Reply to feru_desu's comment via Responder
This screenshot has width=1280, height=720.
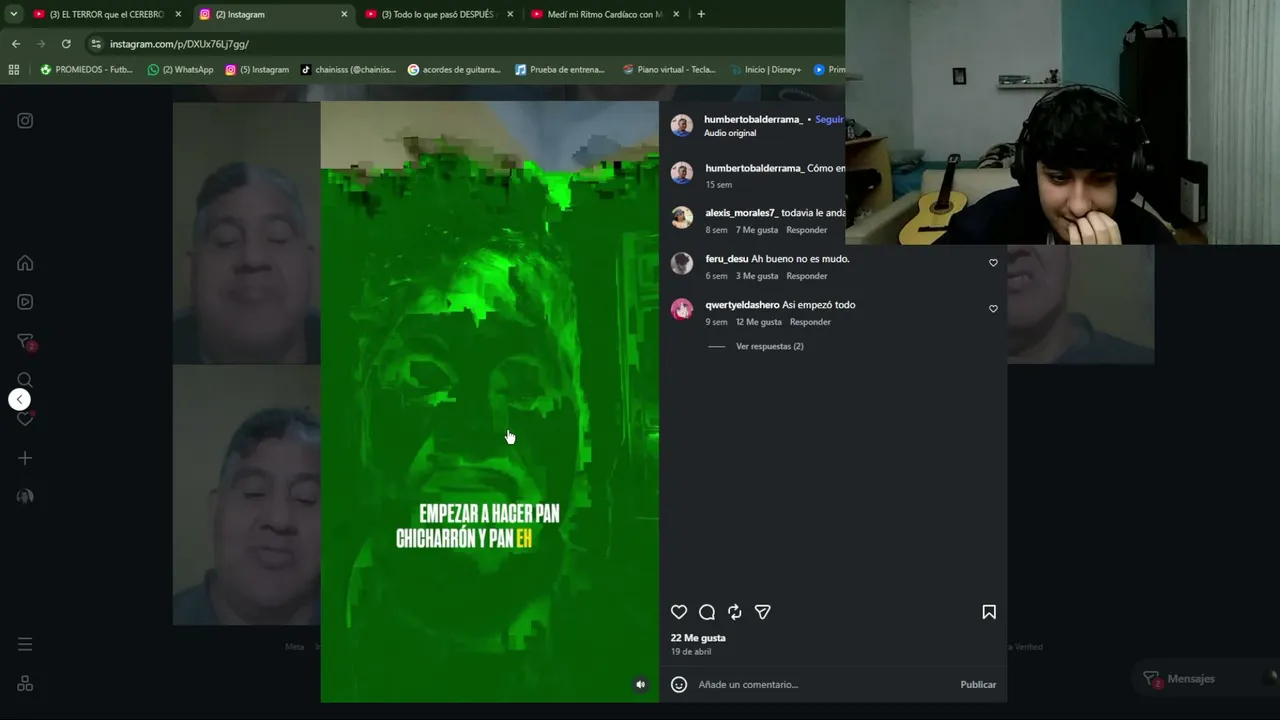[807, 276]
